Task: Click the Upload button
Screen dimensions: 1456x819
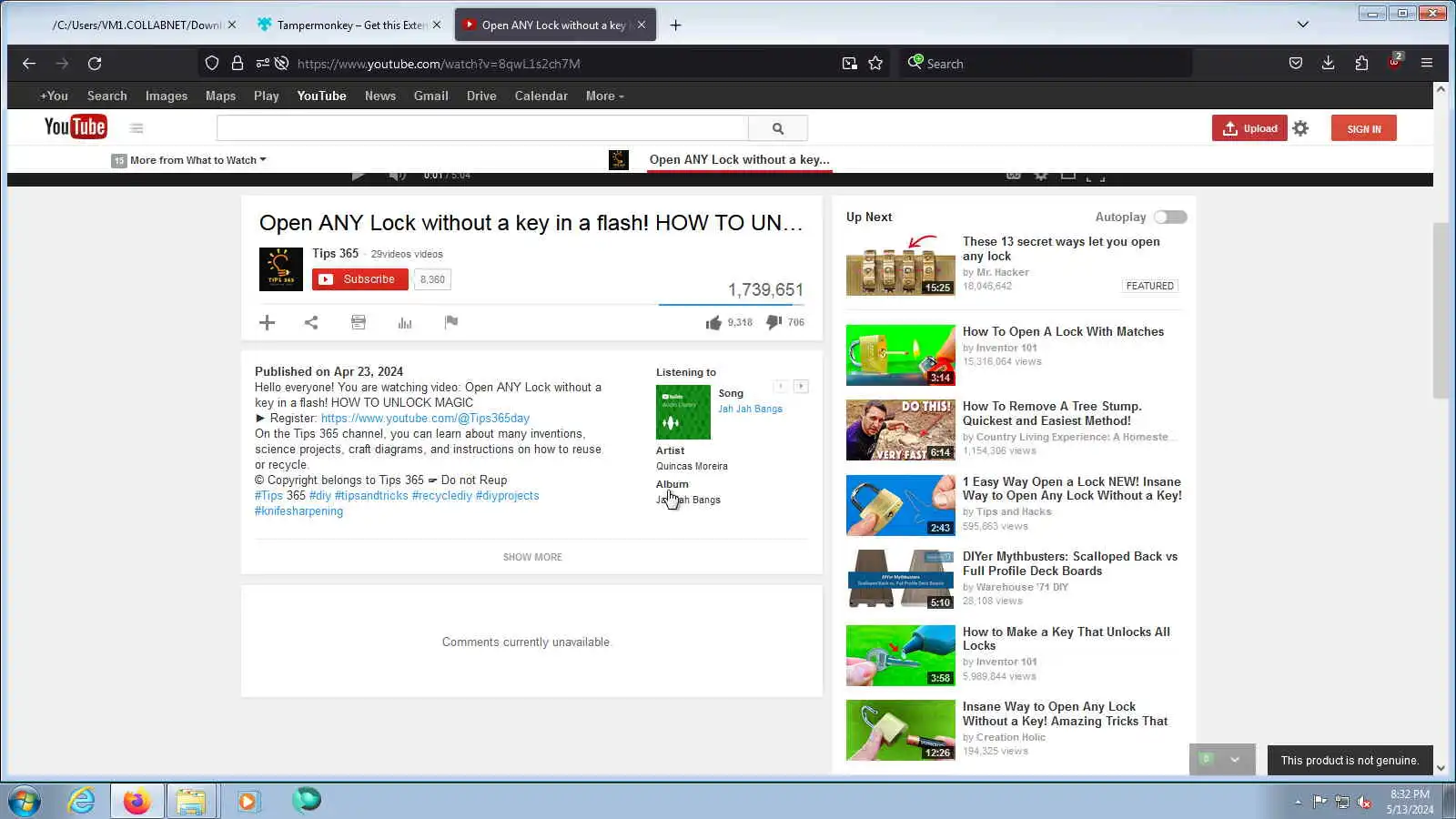Action: 1249,128
